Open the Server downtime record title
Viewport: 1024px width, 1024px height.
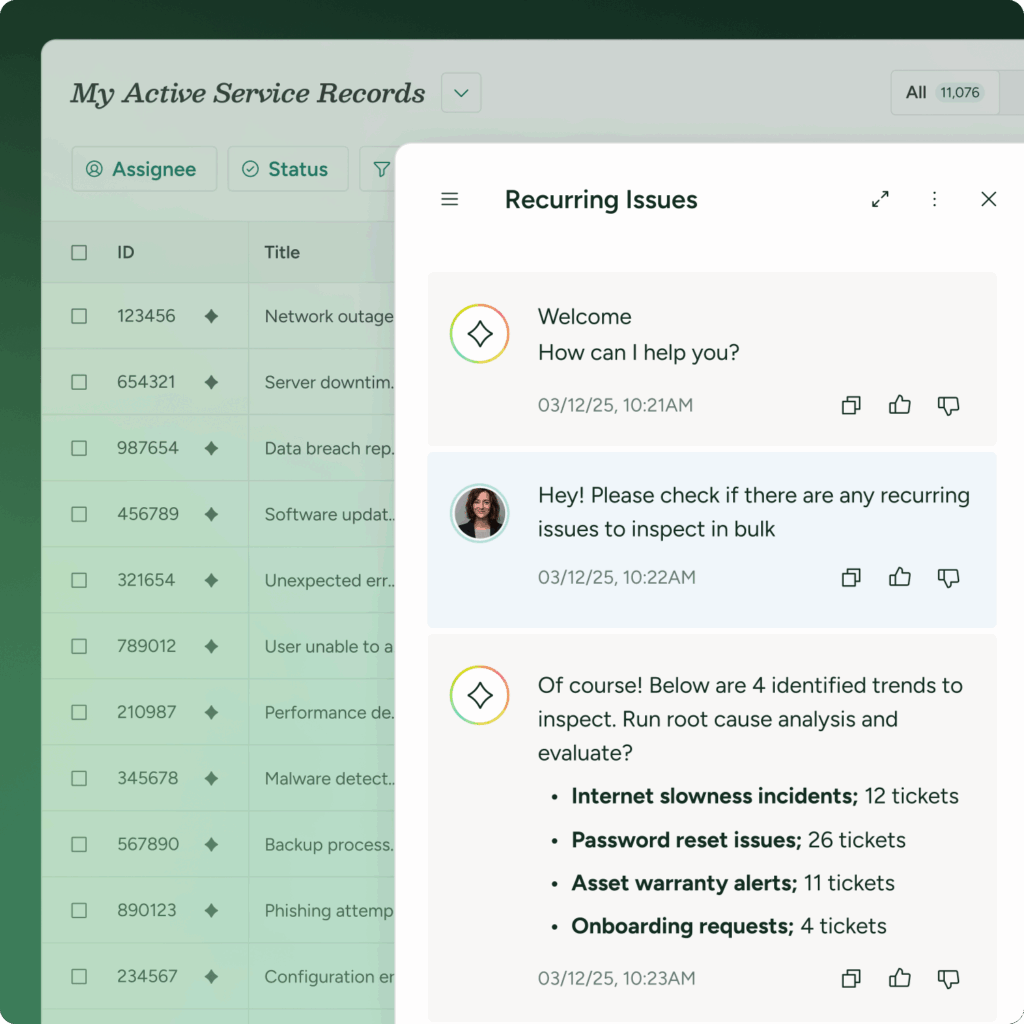(x=329, y=382)
